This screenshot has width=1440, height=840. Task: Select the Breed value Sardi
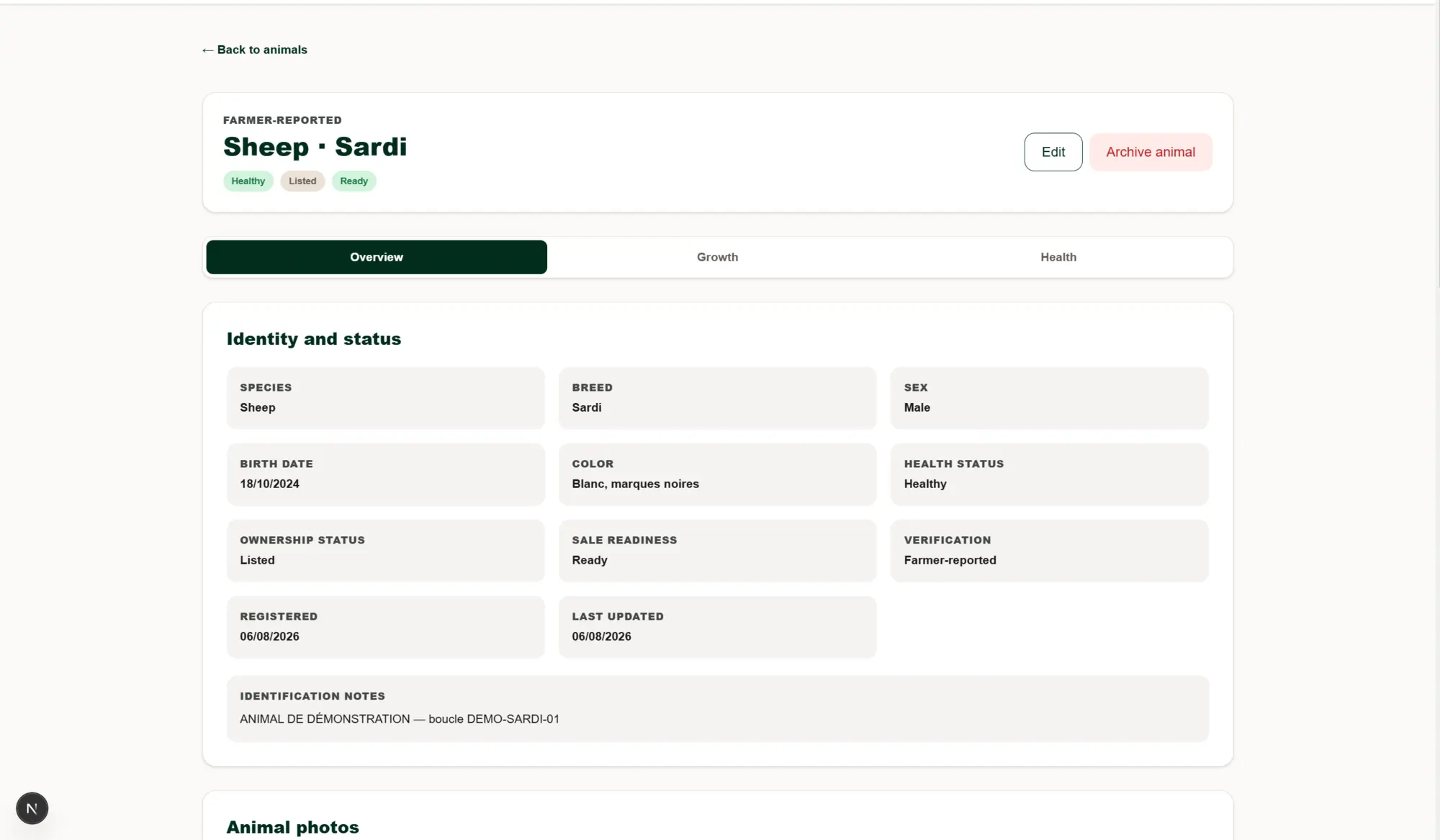coord(587,407)
